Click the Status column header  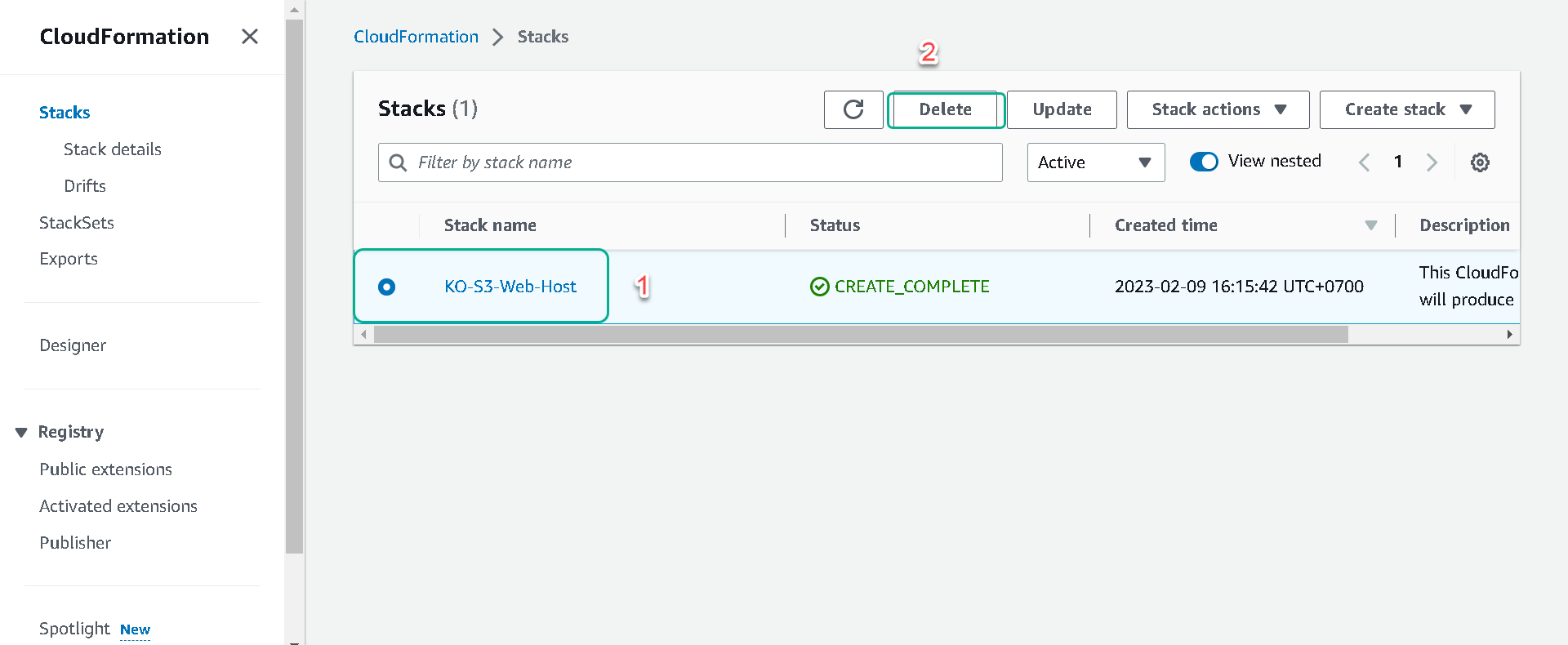(835, 225)
